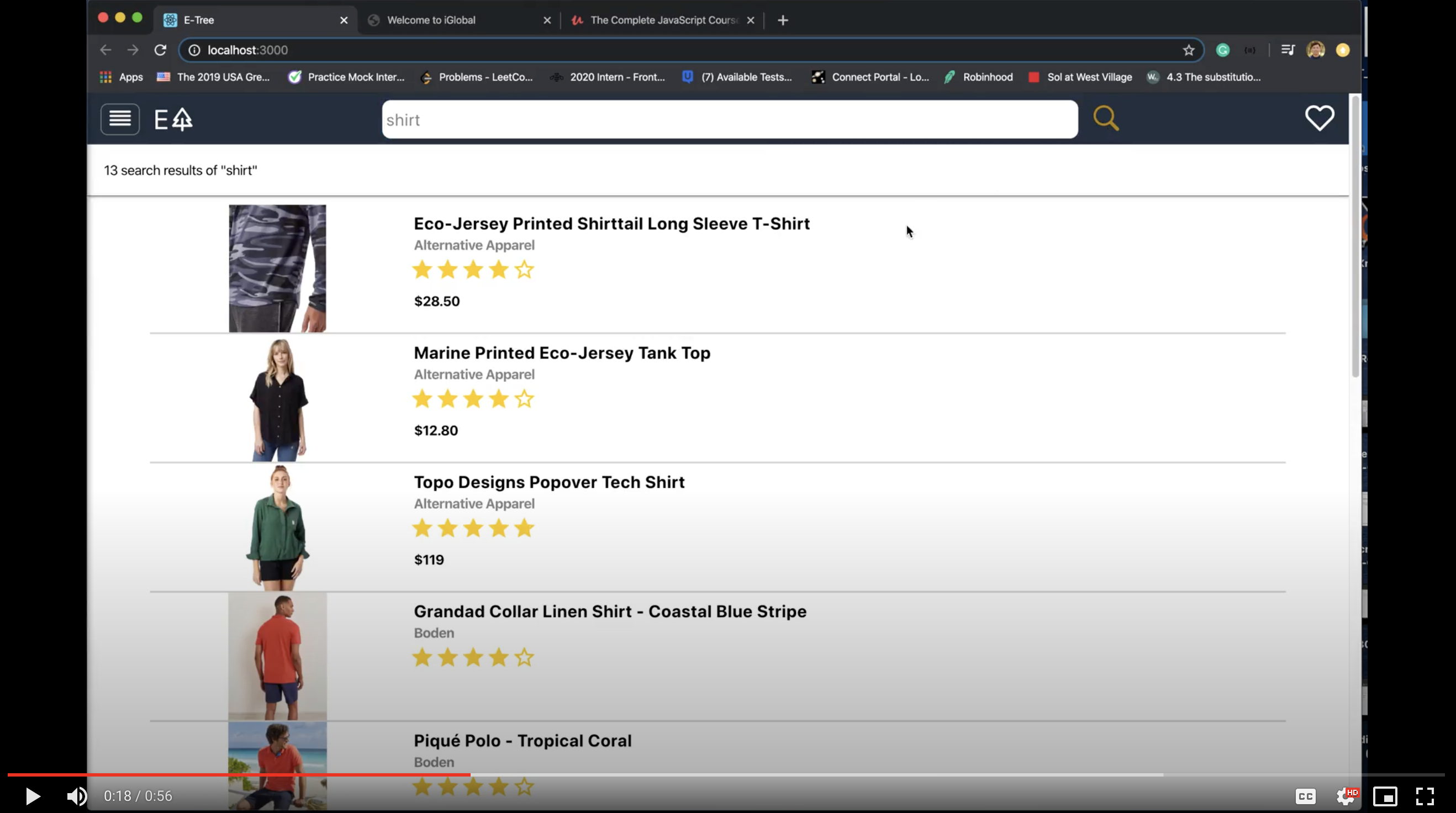Open the hamburger menu button
This screenshot has height=813, width=1456.
tap(120, 119)
